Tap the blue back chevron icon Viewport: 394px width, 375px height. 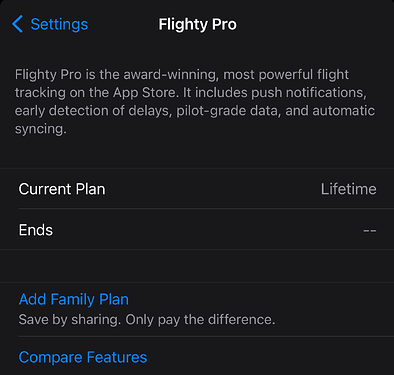(x=17, y=24)
